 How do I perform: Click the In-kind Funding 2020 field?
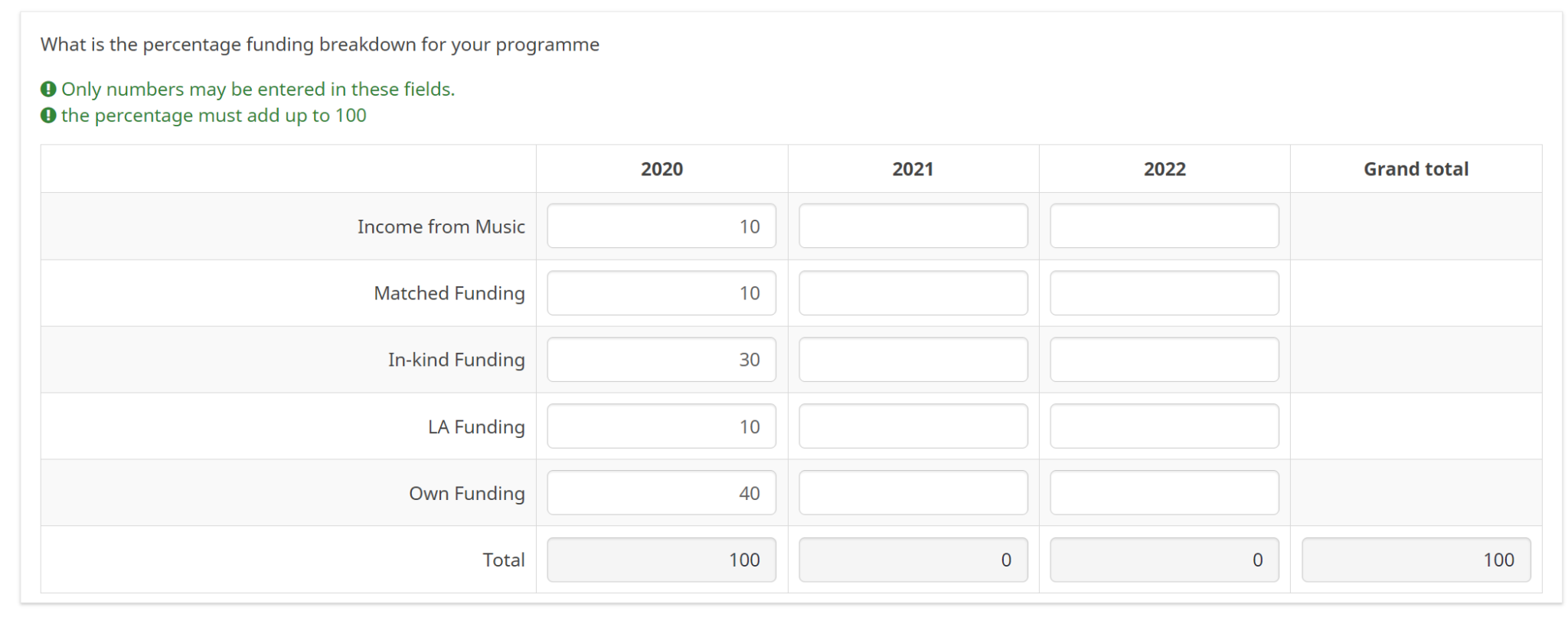point(661,359)
